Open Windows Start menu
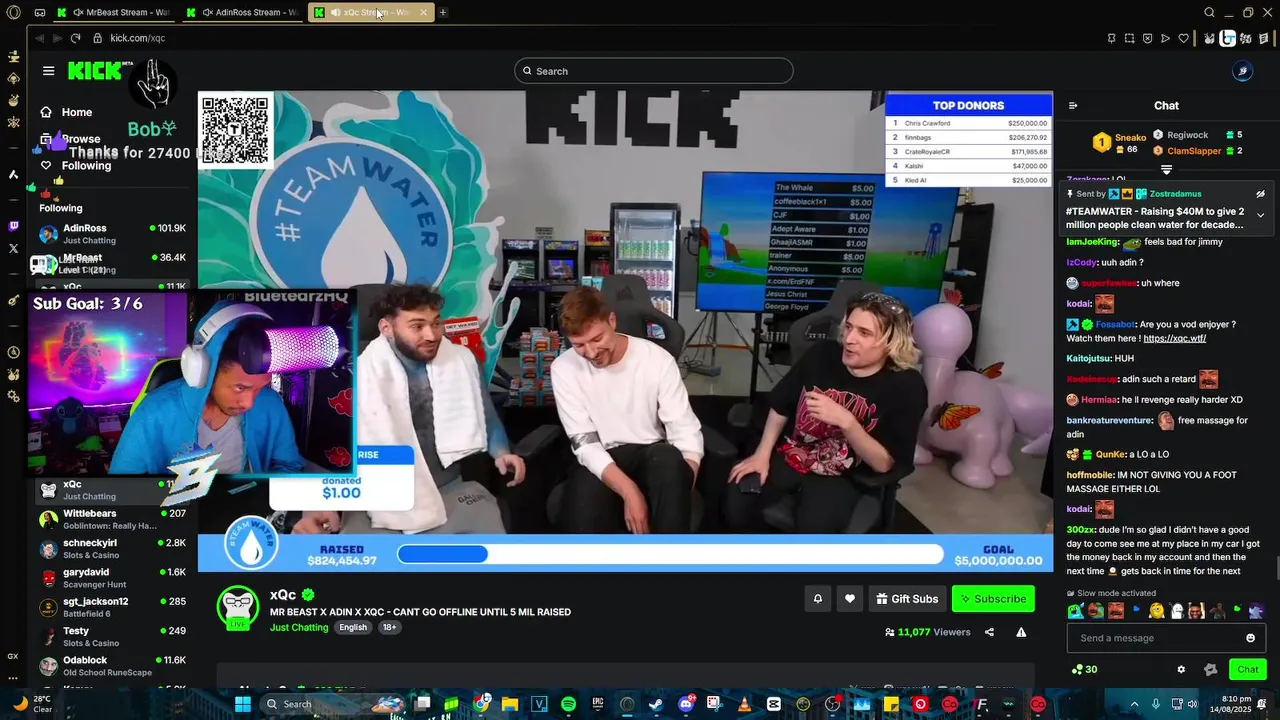Image resolution: width=1280 pixels, height=720 pixels. click(x=243, y=704)
